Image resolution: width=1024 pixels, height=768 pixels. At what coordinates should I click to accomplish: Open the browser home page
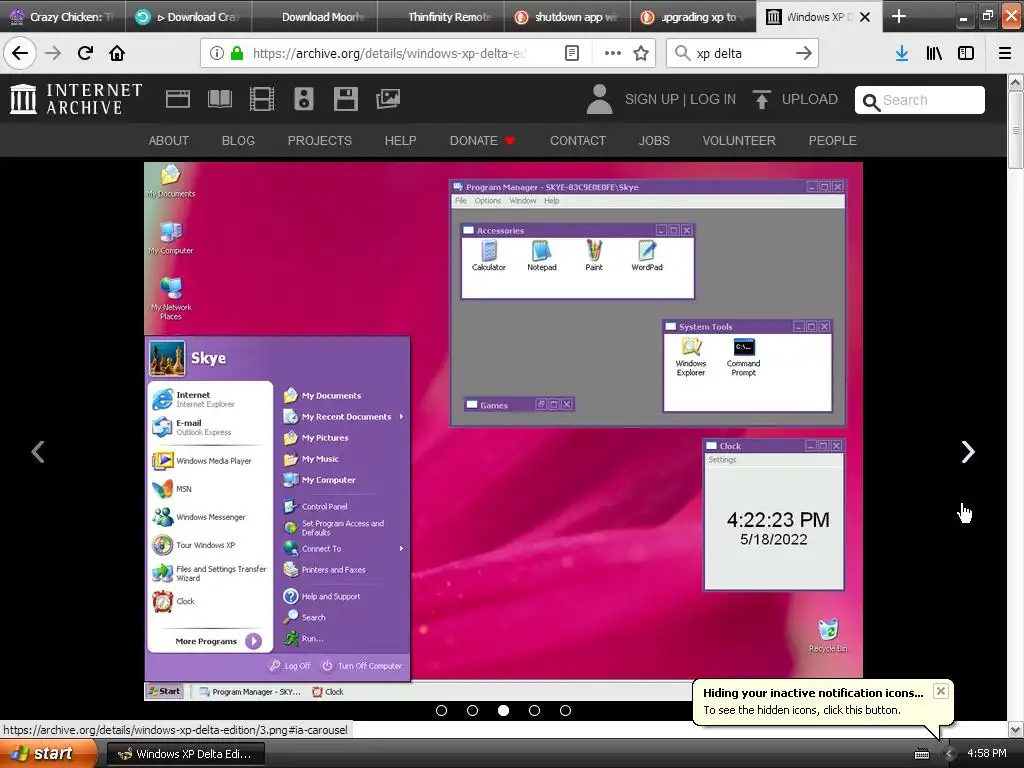tap(117, 54)
